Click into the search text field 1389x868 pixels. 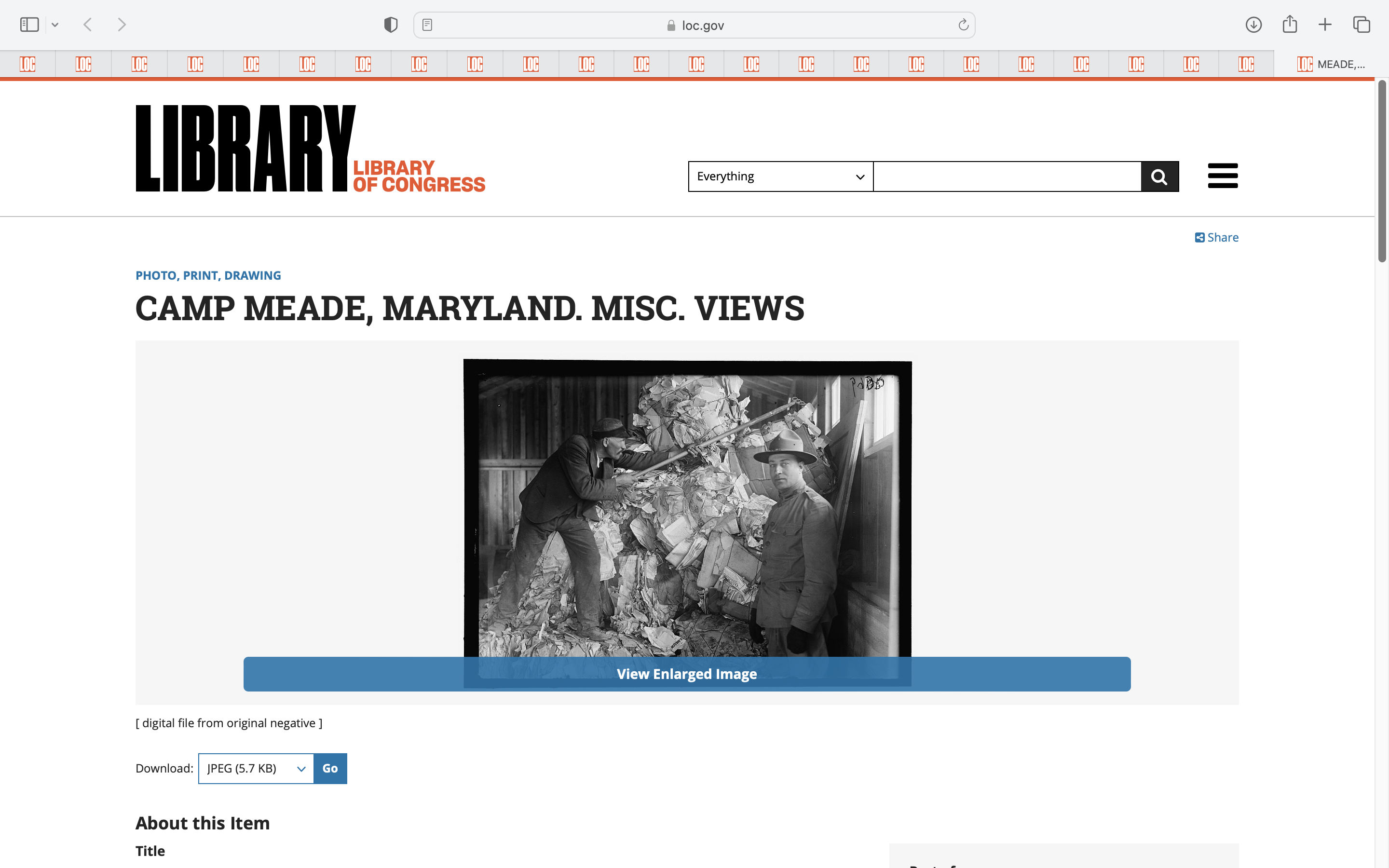[x=1006, y=176]
